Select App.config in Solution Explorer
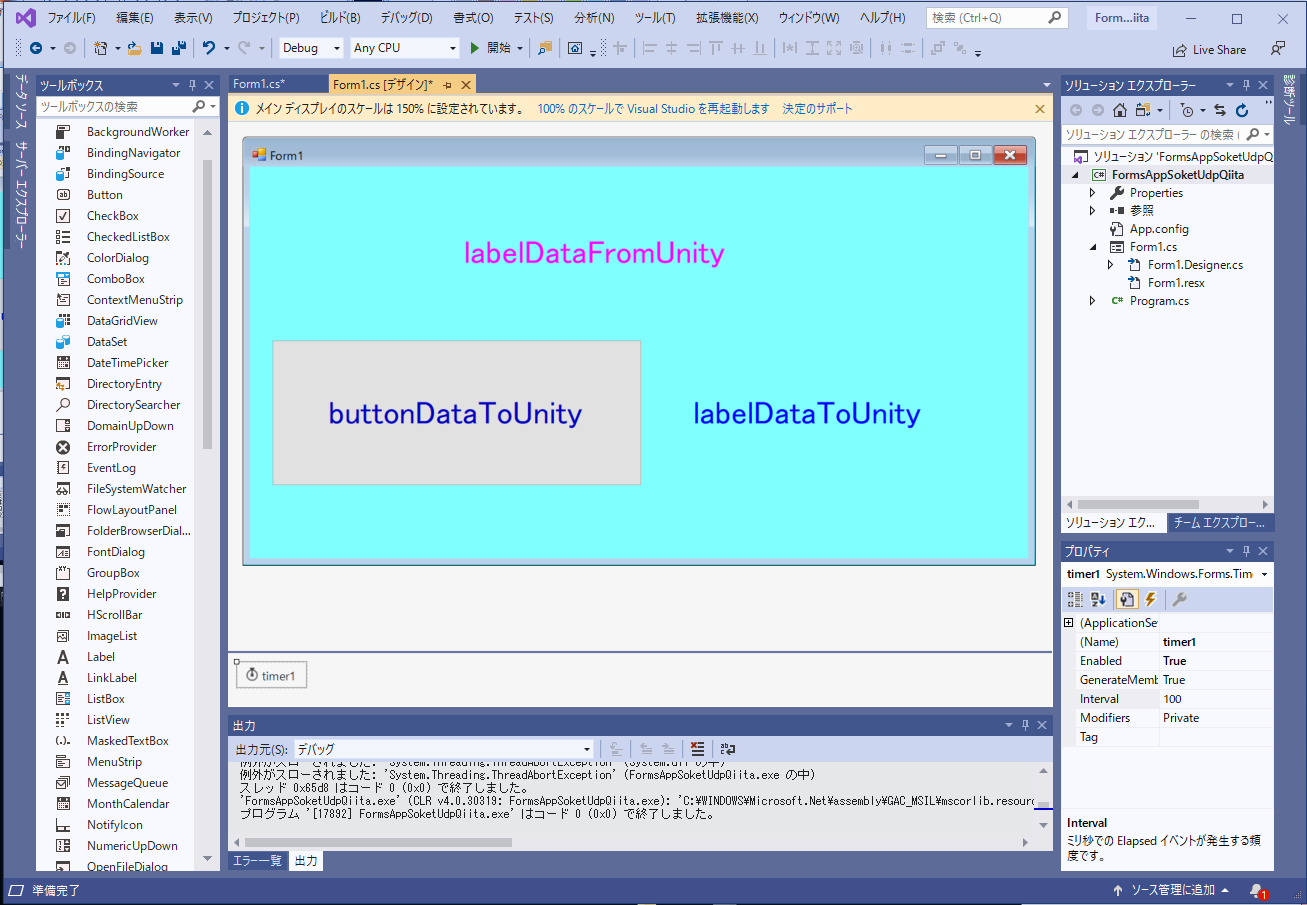 click(1159, 229)
